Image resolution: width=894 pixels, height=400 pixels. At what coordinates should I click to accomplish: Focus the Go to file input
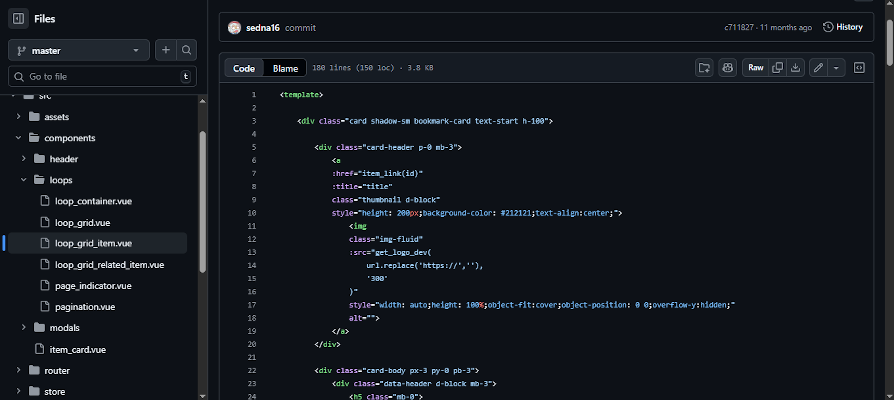click(103, 76)
